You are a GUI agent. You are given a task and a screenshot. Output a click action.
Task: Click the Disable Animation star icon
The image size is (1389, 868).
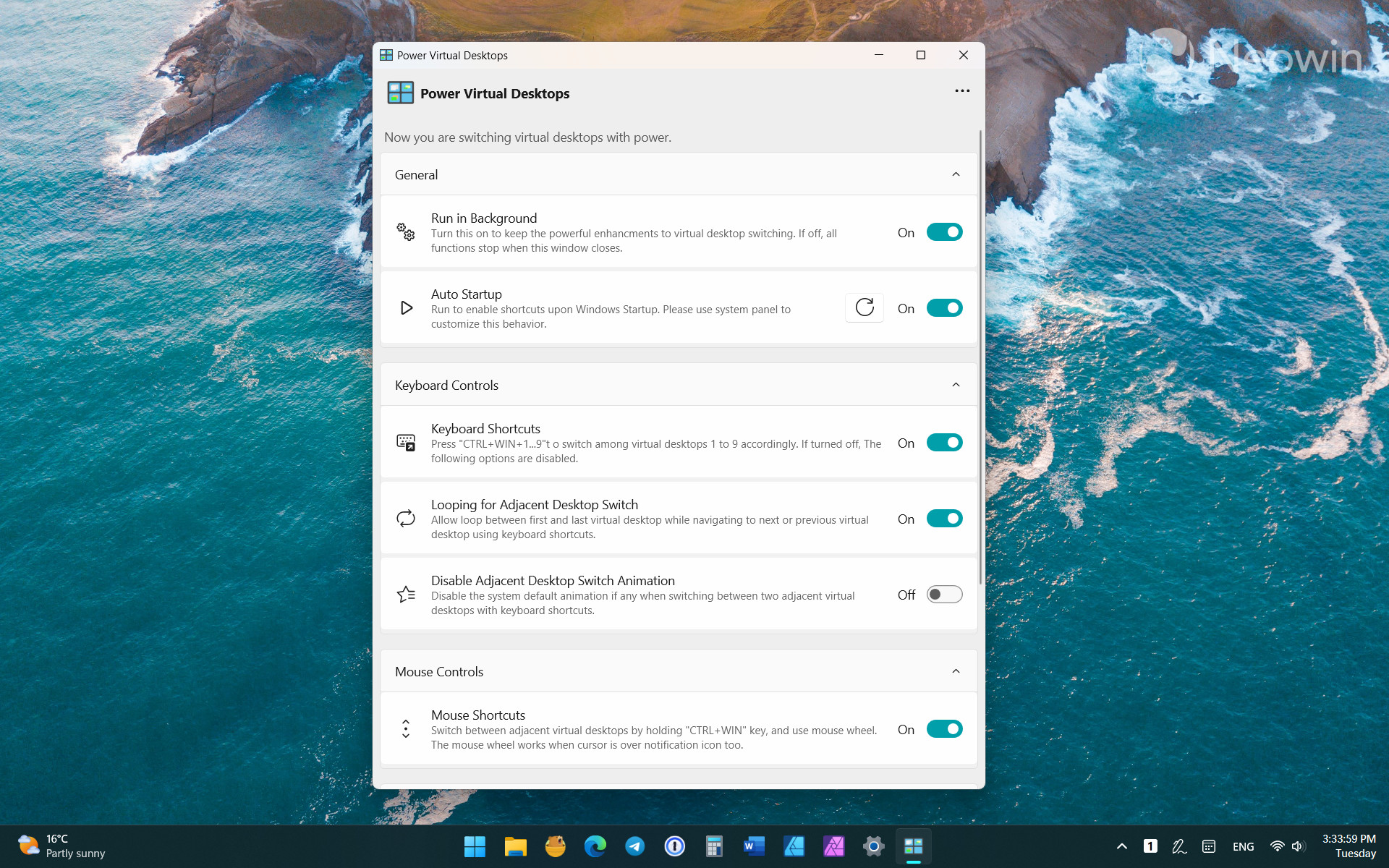[406, 595]
